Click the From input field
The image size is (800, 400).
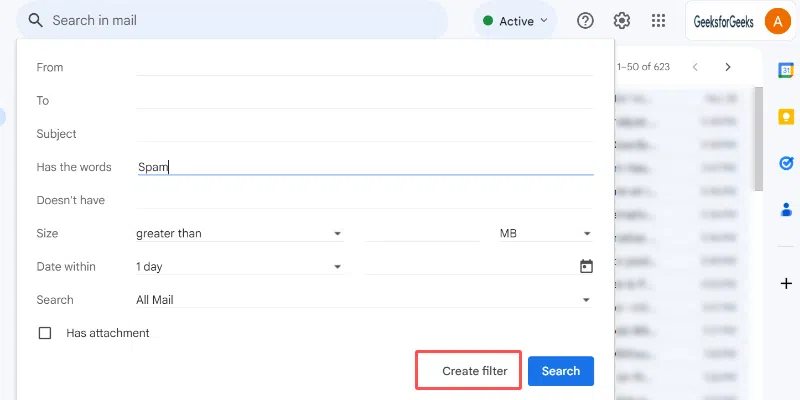click(364, 67)
